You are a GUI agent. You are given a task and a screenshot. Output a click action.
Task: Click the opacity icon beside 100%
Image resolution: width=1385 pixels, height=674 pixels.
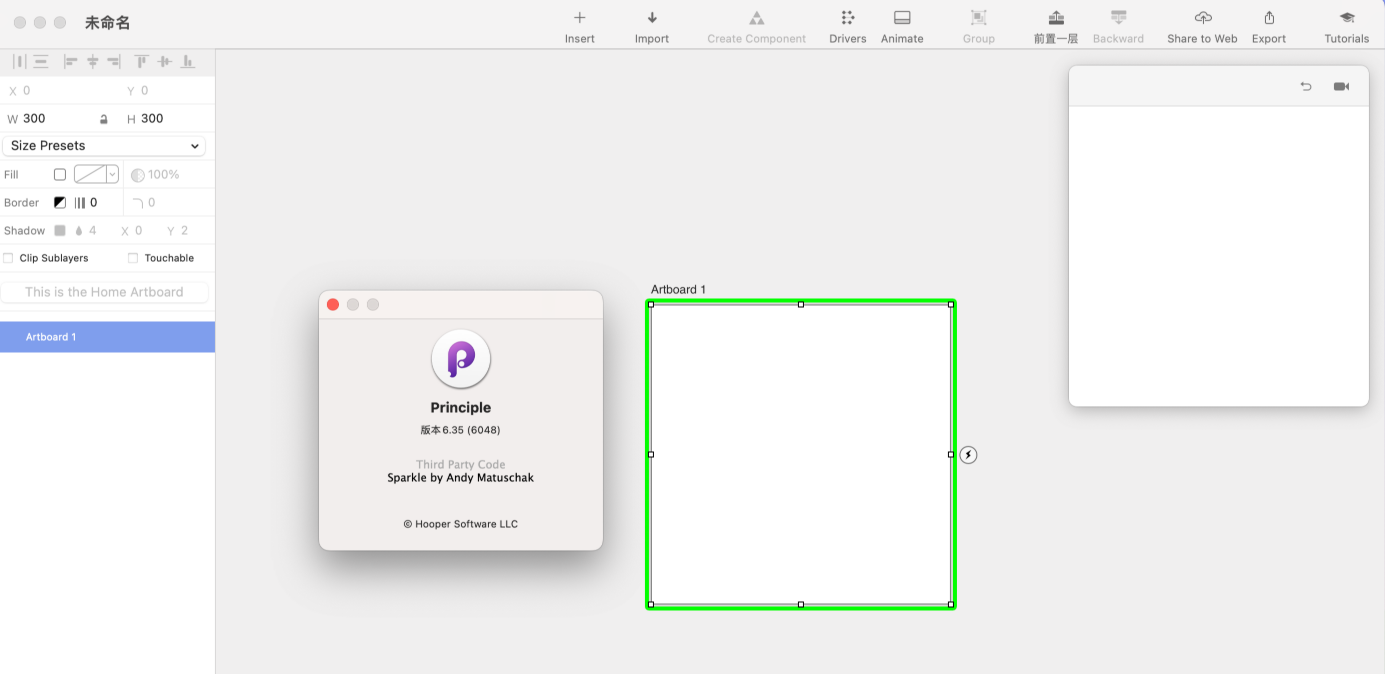click(x=138, y=175)
